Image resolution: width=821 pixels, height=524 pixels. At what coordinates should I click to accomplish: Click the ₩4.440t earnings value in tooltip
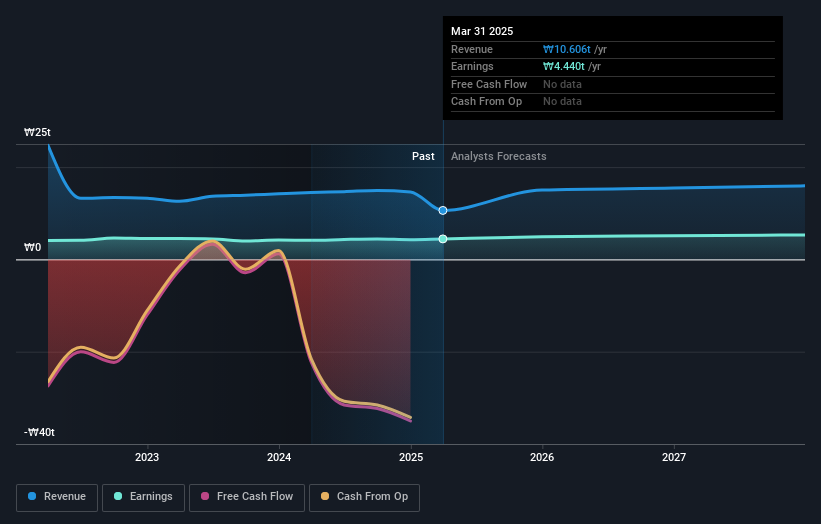[564, 66]
